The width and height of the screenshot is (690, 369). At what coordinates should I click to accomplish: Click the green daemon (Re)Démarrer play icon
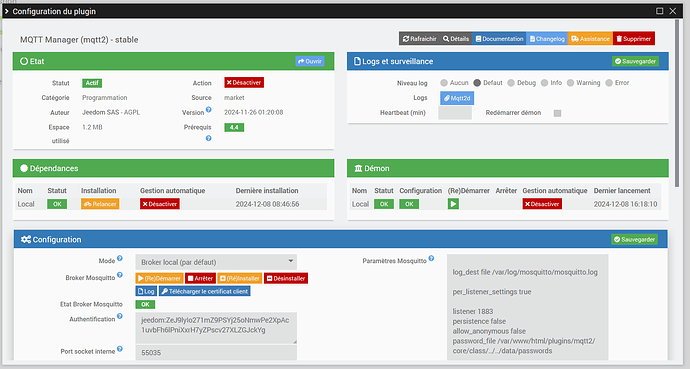pyautogui.click(x=453, y=204)
